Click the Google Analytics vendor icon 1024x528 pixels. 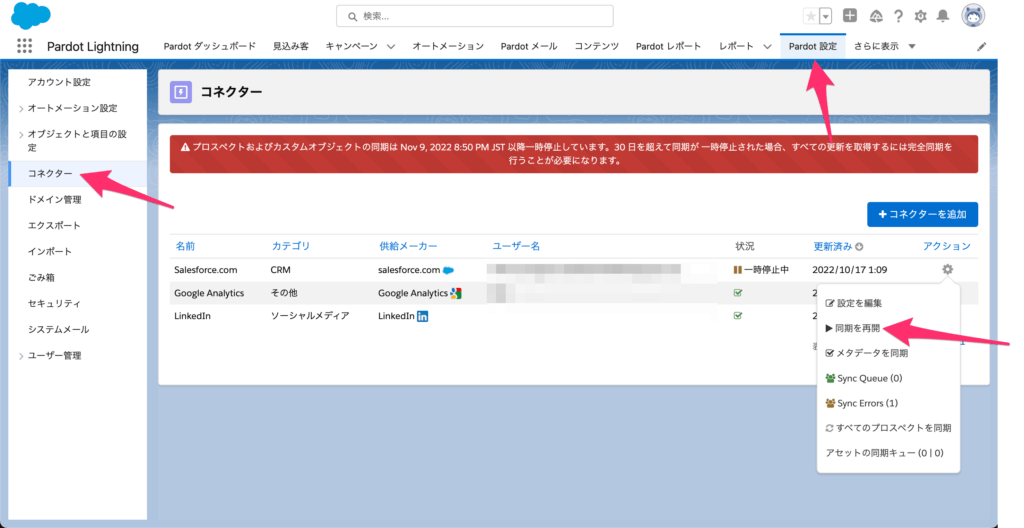[x=456, y=293]
